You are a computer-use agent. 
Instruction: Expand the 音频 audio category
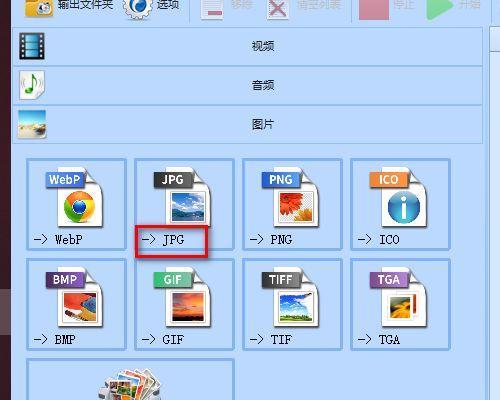click(x=248, y=86)
